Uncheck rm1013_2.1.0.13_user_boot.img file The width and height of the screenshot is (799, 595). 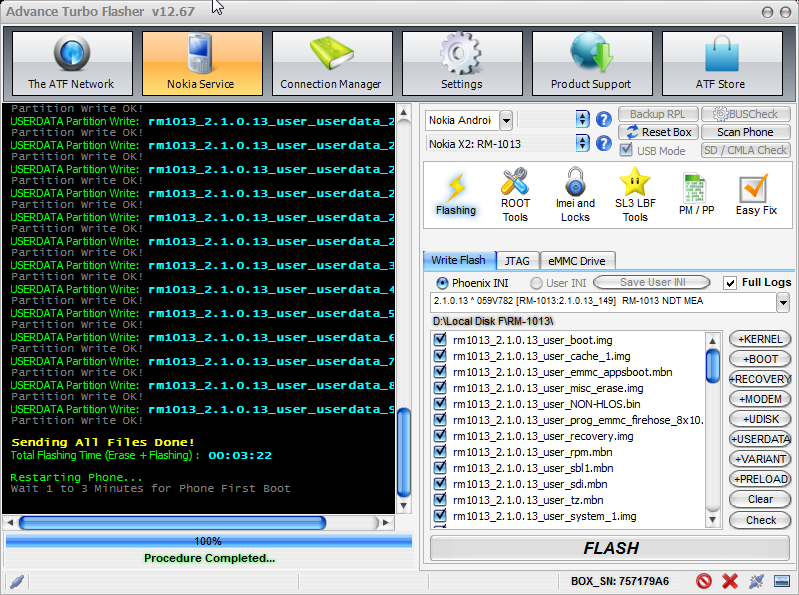pyautogui.click(x=440, y=340)
